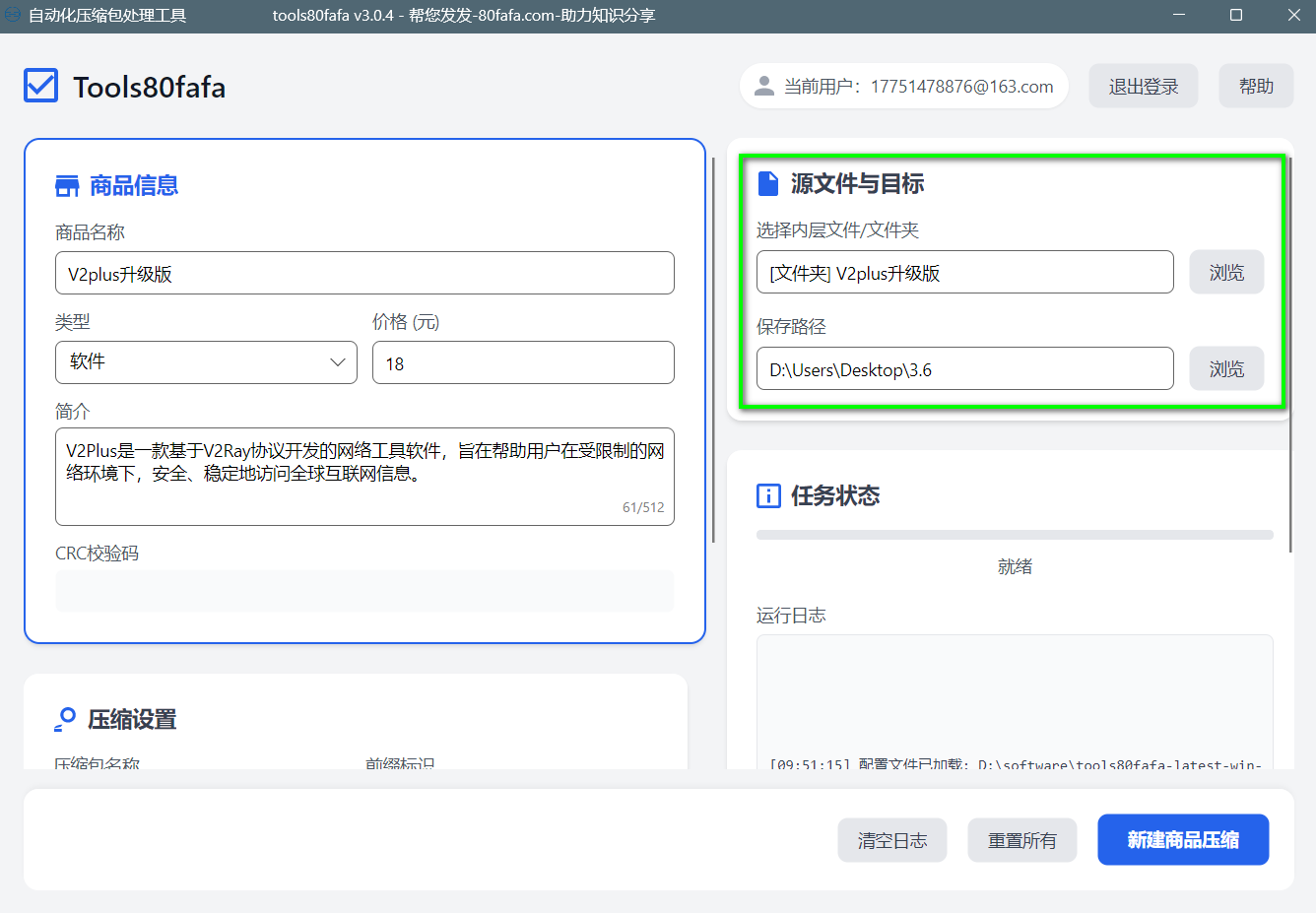This screenshot has width=1316, height=913.
Task: Browse for the inner file or folder
Action: click(1225, 273)
